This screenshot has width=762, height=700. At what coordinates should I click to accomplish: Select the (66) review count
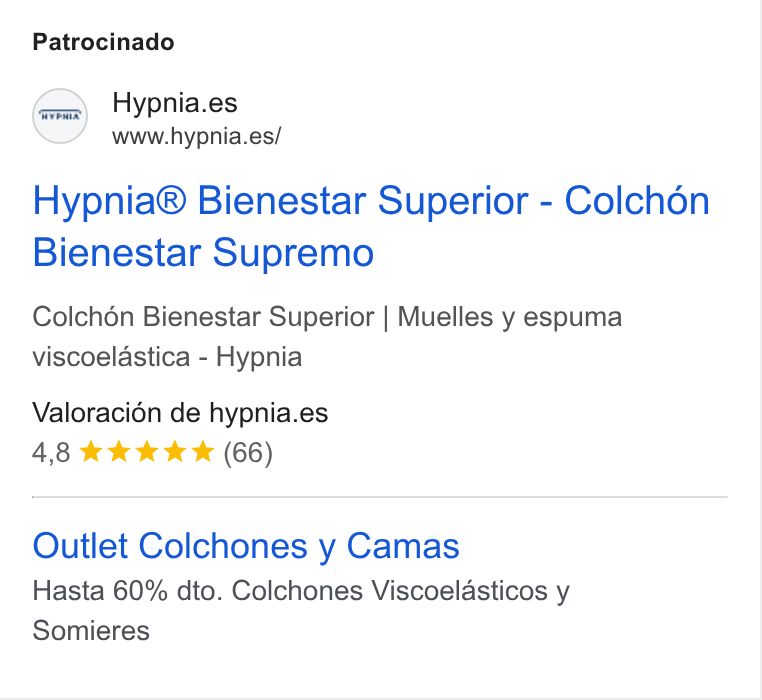[x=248, y=453]
